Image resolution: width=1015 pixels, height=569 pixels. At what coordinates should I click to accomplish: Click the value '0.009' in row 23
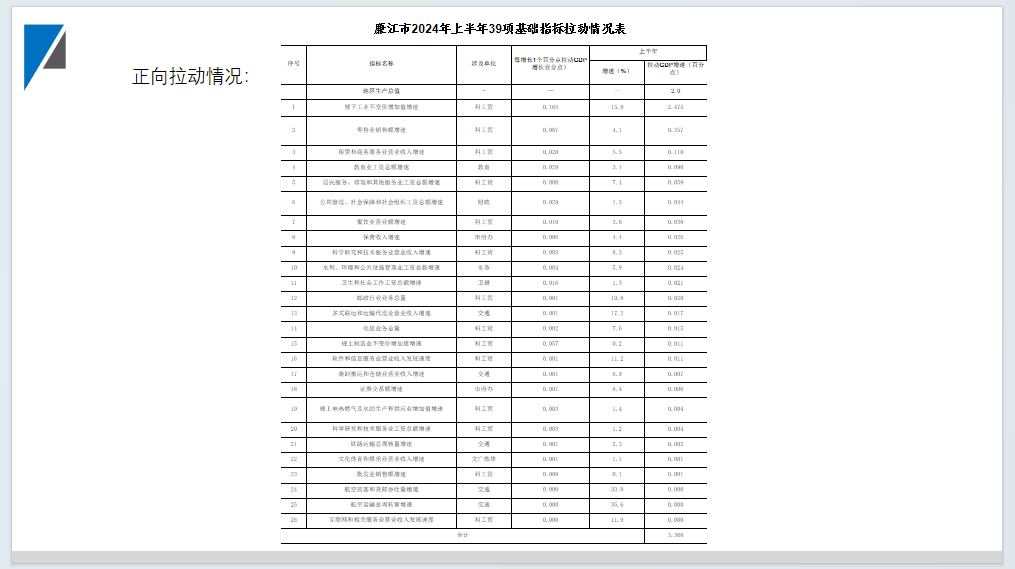point(550,474)
